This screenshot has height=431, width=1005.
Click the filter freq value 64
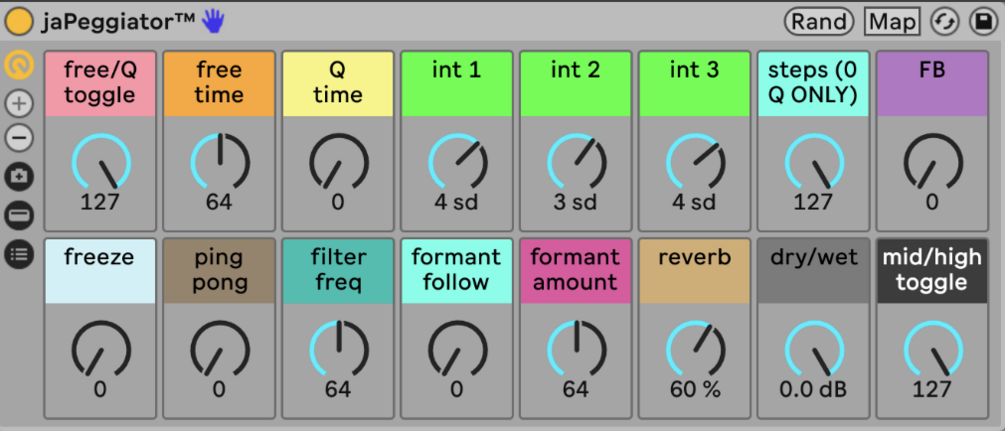pos(338,389)
